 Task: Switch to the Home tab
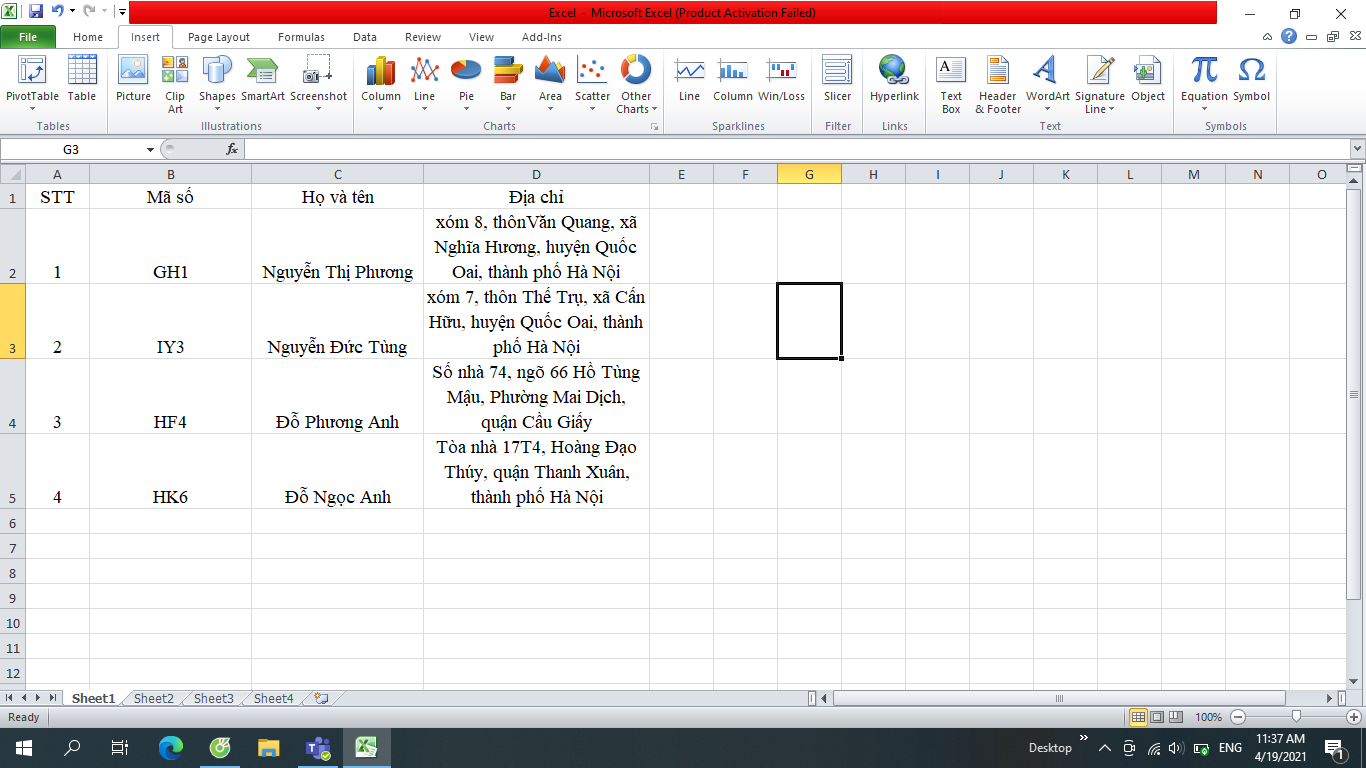88,37
